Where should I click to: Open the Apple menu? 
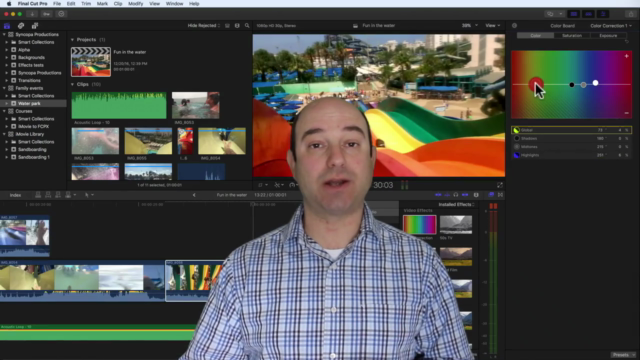9,4
